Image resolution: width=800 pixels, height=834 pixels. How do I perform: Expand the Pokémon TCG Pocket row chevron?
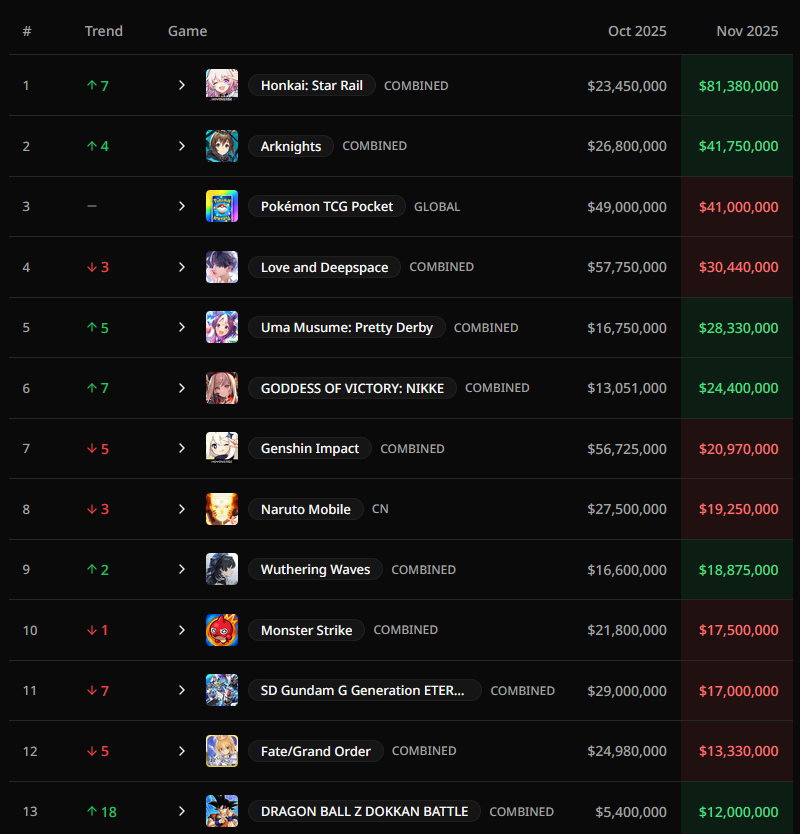point(182,206)
